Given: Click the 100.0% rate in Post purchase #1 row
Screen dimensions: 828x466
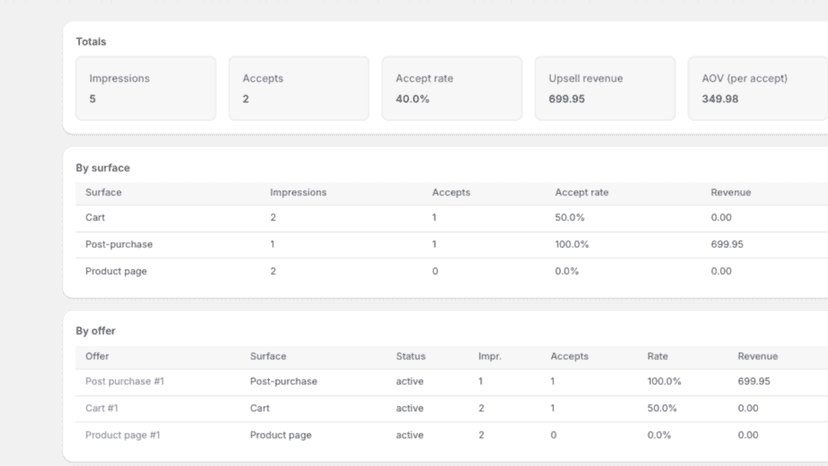Looking at the screenshot, I should 664,381.
